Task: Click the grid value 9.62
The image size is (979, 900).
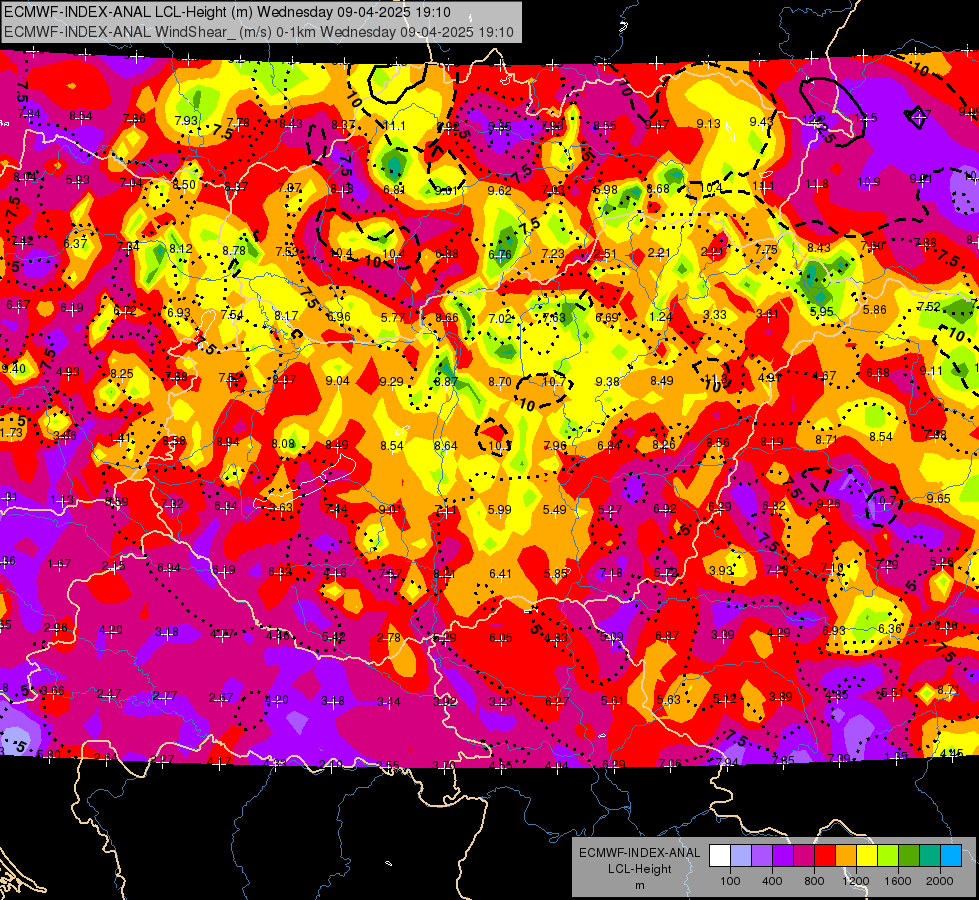Action: [x=499, y=190]
